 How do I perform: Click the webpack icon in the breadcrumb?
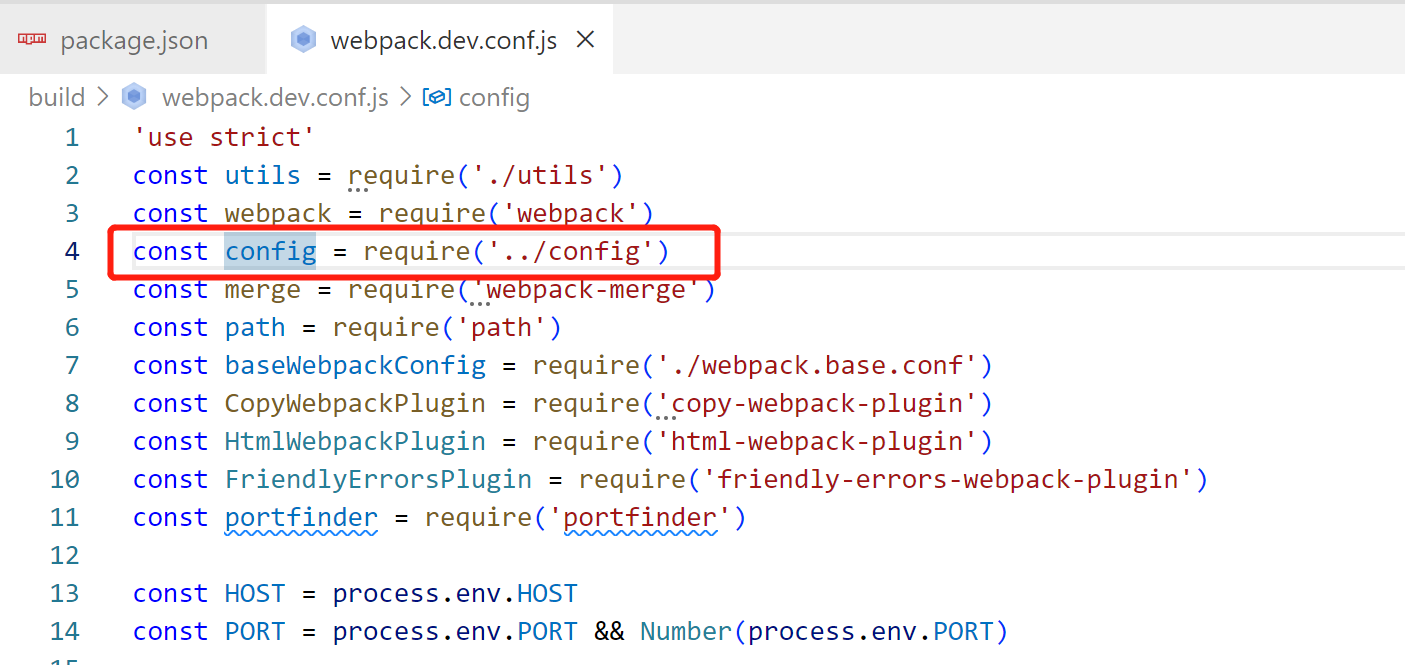tap(133, 97)
